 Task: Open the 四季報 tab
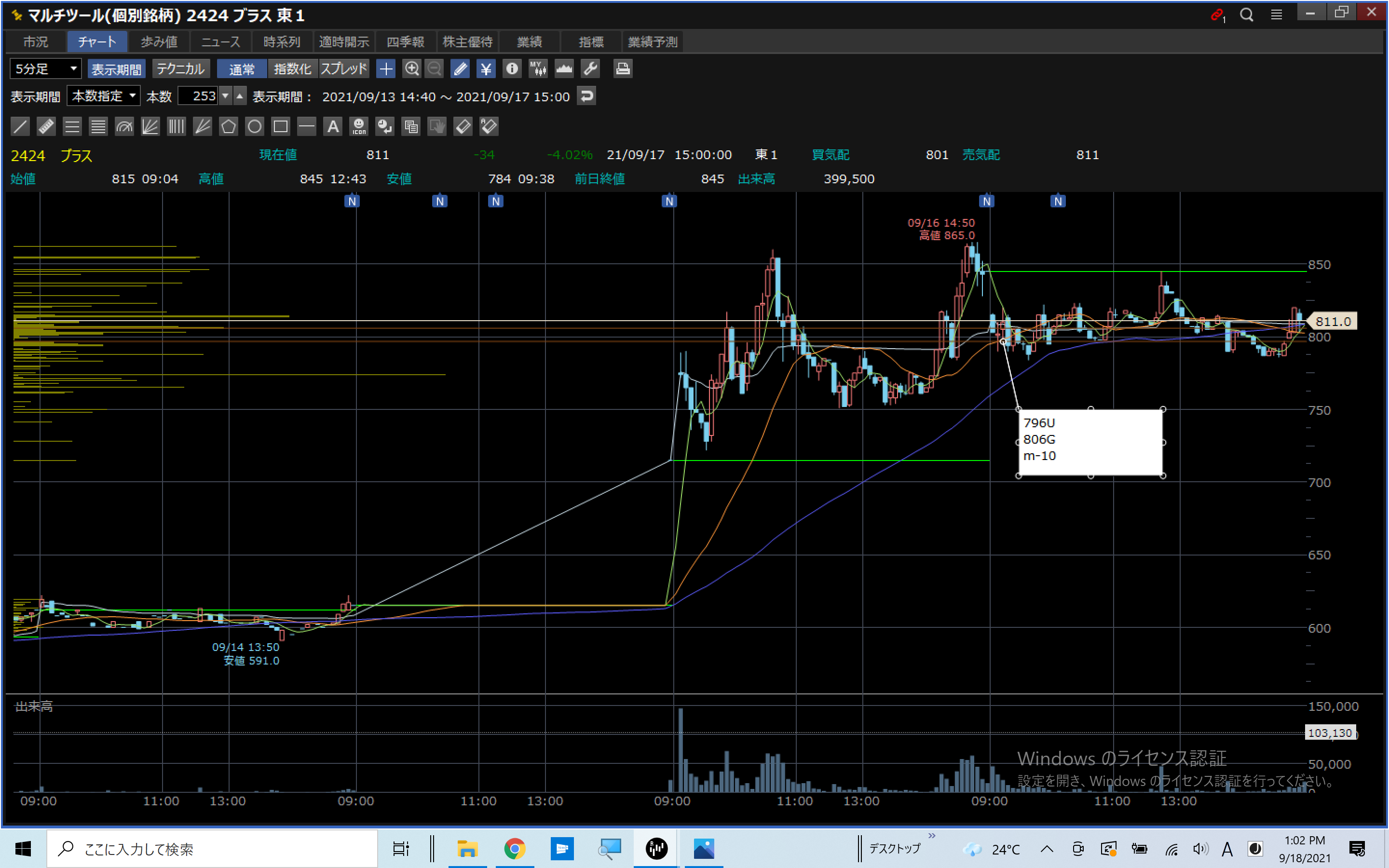405,42
